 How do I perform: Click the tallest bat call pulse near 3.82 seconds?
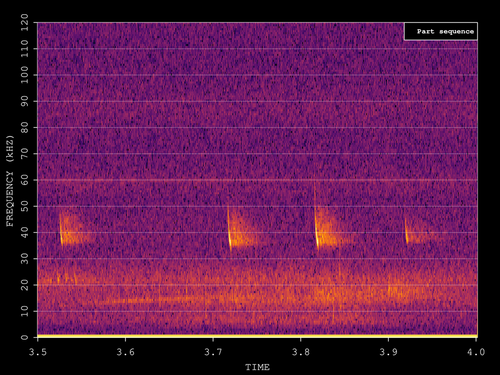point(316,217)
